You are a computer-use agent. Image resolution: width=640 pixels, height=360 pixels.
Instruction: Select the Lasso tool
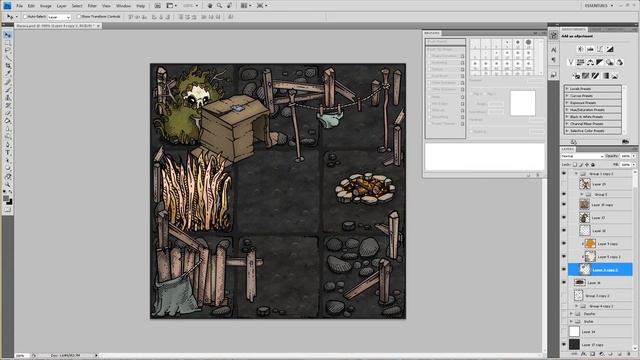7,50
